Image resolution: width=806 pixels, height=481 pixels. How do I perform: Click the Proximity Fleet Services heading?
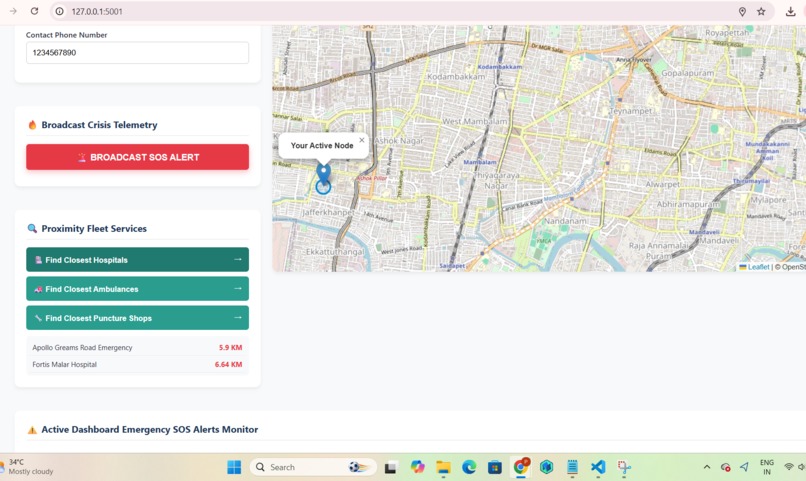94,229
